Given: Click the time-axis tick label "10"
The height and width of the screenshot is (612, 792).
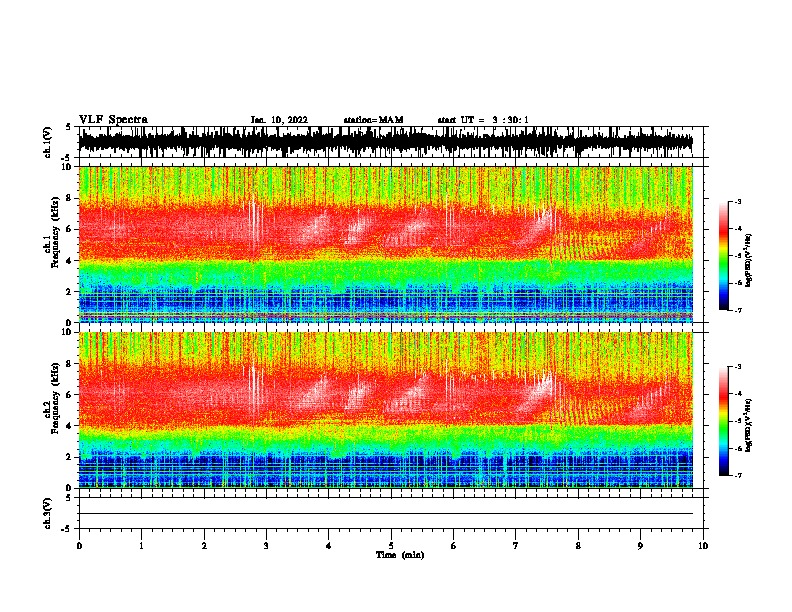Looking at the screenshot, I should click(703, 546).
